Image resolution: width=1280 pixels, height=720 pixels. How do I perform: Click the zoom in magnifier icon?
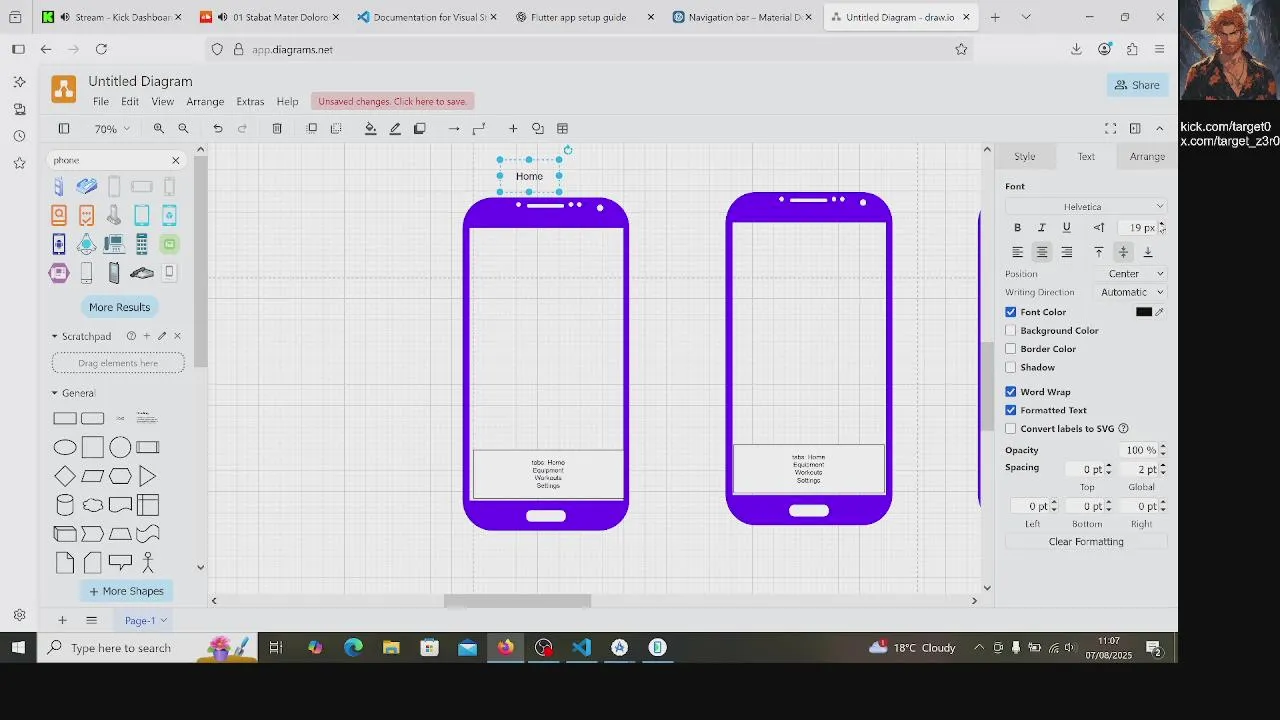(159, 128)
